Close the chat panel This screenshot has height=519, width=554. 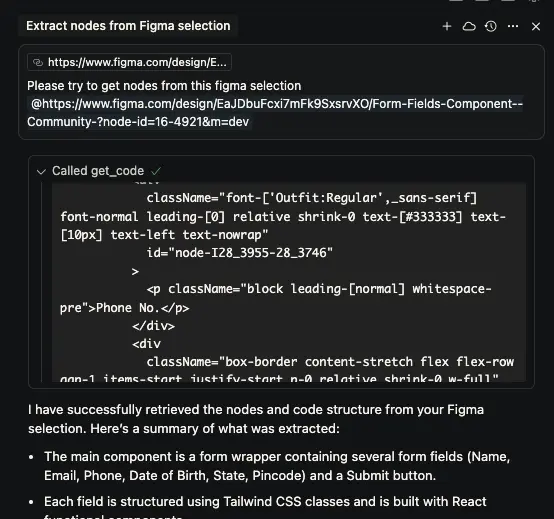pyautogui.click(x=536, y=26)
